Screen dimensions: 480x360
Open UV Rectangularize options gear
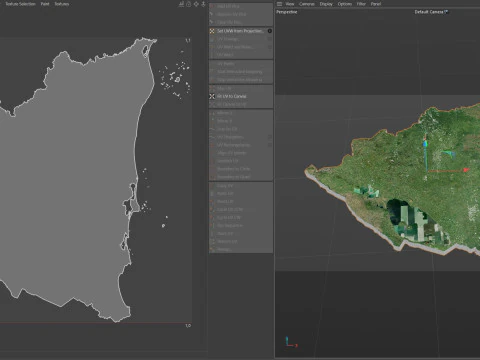(269, 145)
